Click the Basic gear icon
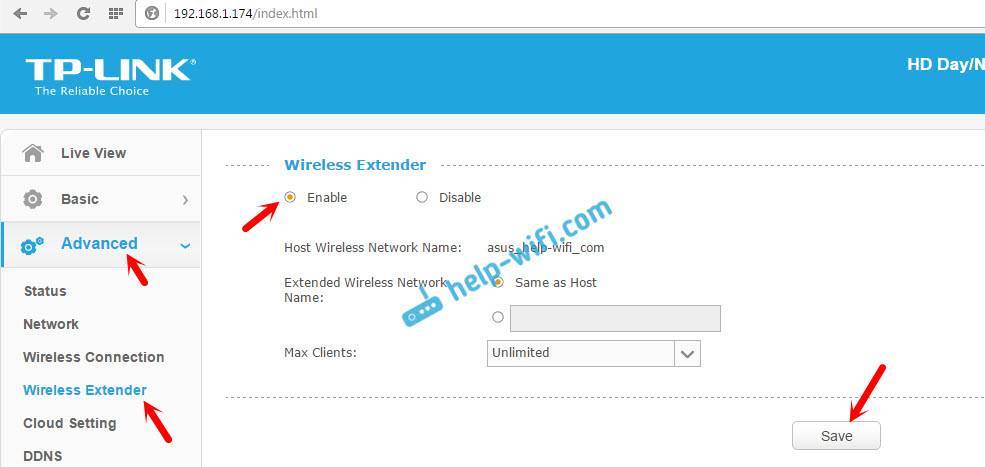The image size is (985, 467). [x=33, y=199]
